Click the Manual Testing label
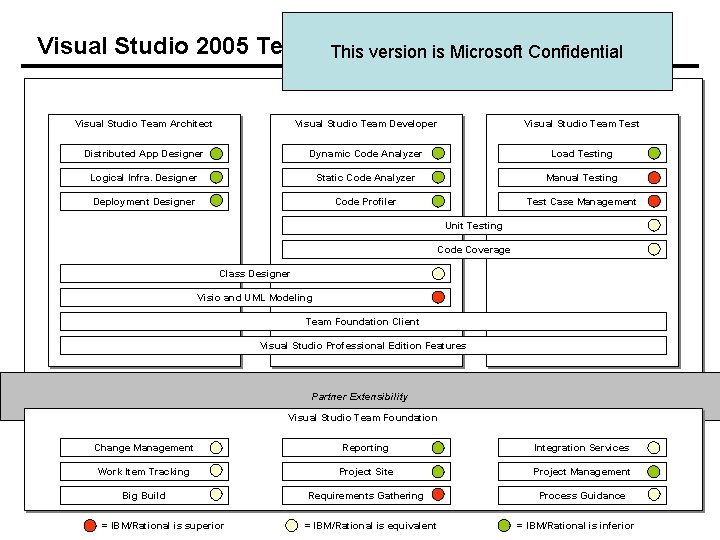Image resolution: width=720 pixels, height=540 pixels. coord(582,178)
